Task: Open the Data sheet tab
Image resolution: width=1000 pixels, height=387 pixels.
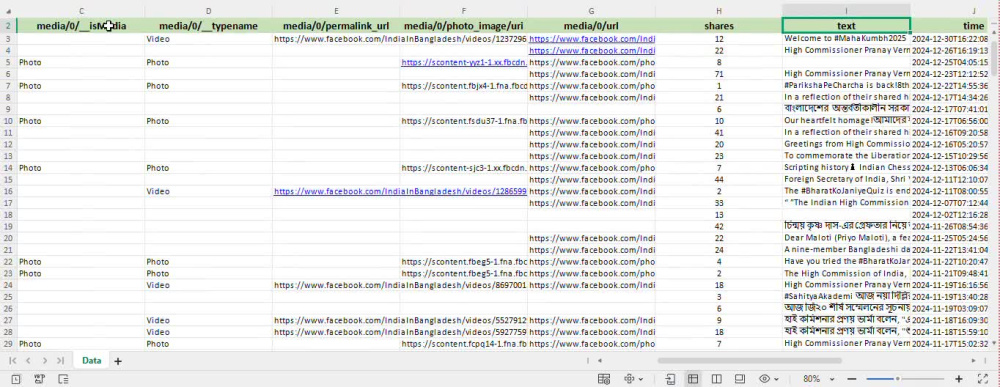Action: click(x=91, y=360)
